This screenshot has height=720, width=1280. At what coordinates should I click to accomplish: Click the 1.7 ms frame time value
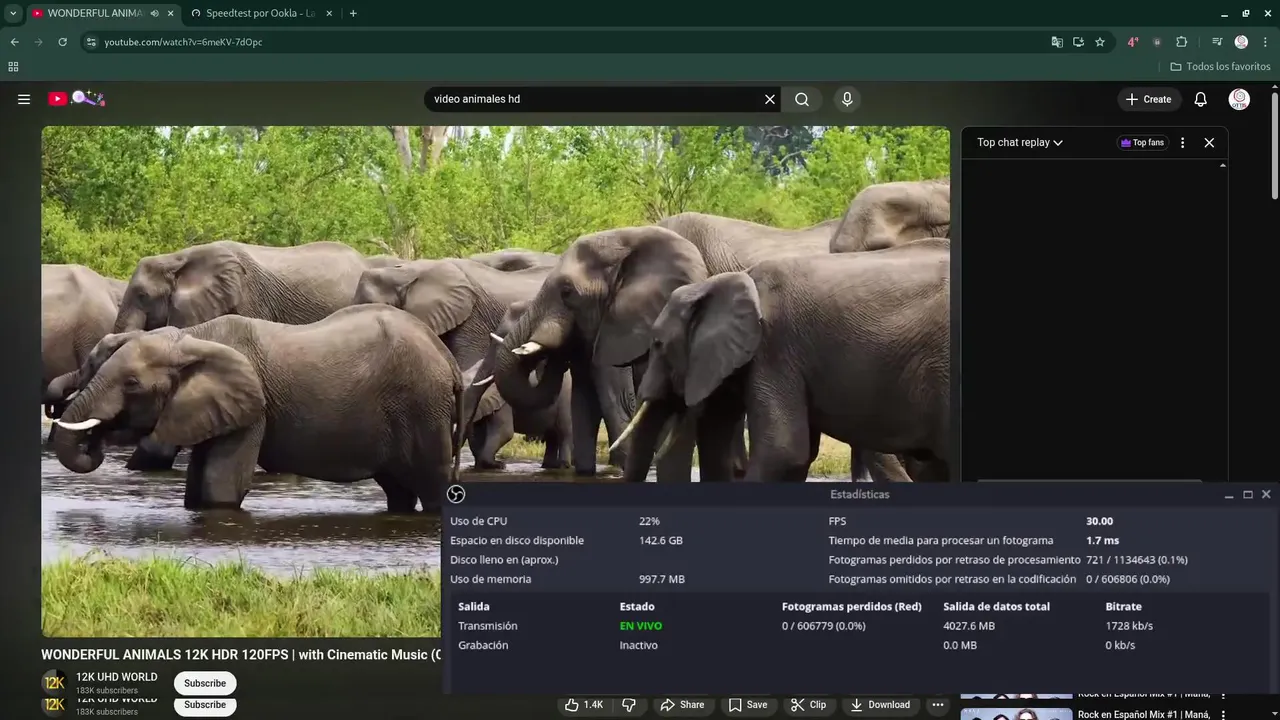point(1102,540)
